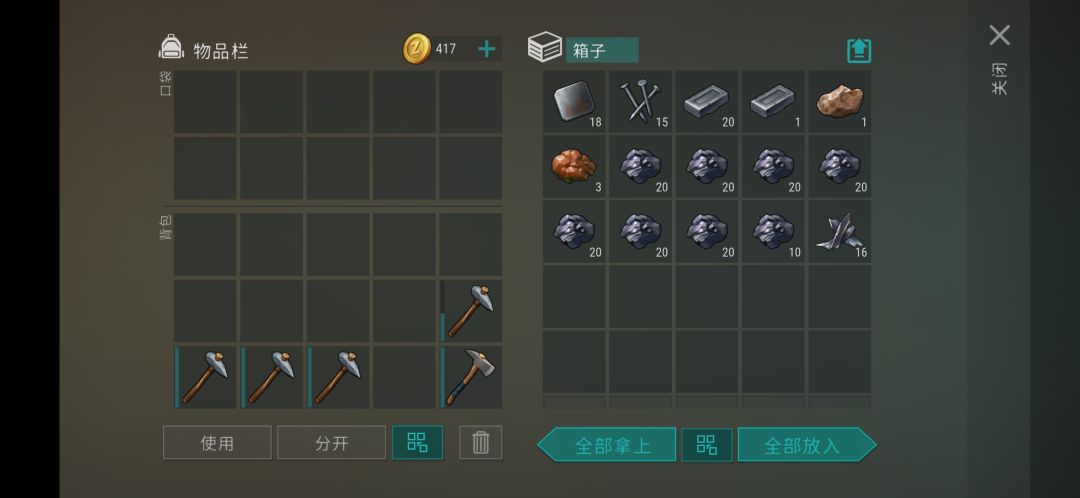Click the plus icon to add coins
The height and width of the screenshot is (498, 1080).
point(486,49)
